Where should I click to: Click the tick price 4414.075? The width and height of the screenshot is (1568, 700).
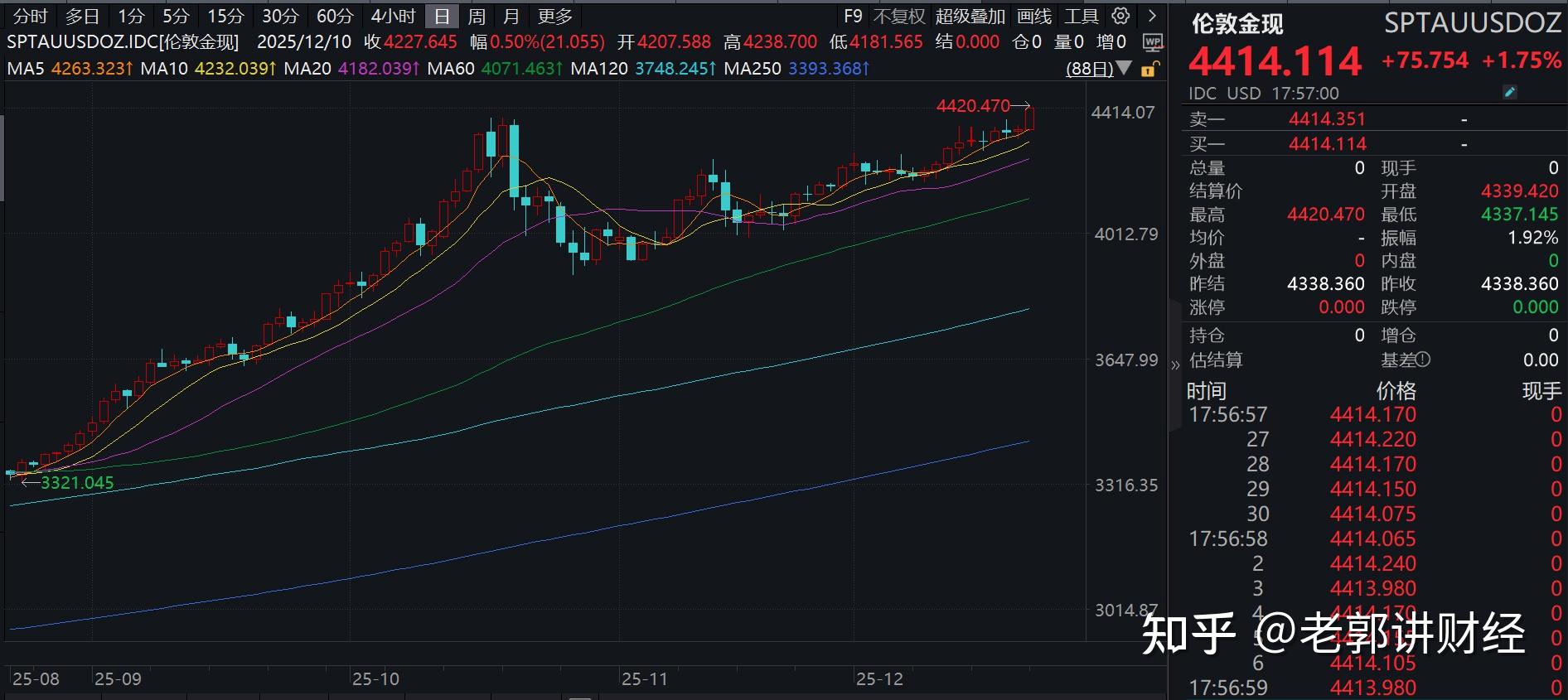tap(1373, 514)
